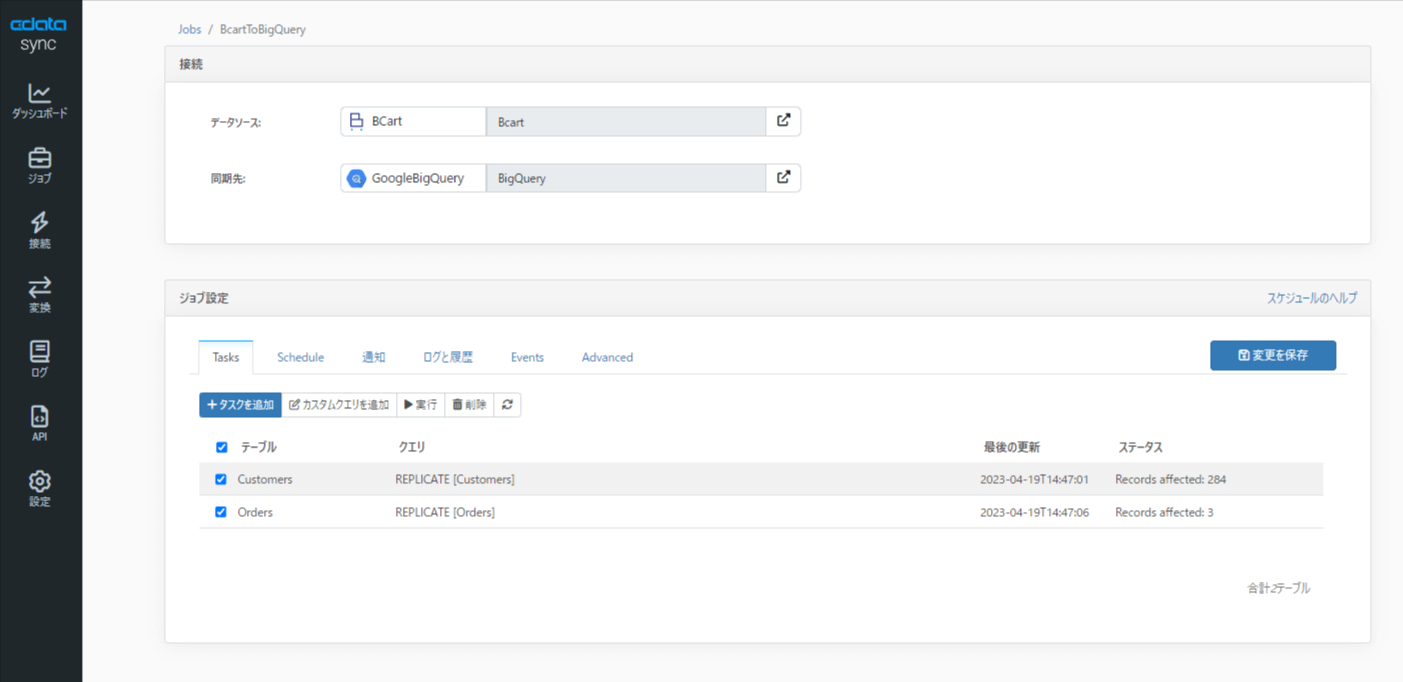Click the カスタムクエリを追加 button
Image resolution: width=1403 pixels, height=682 pixels.
click(x=339, y=404)
